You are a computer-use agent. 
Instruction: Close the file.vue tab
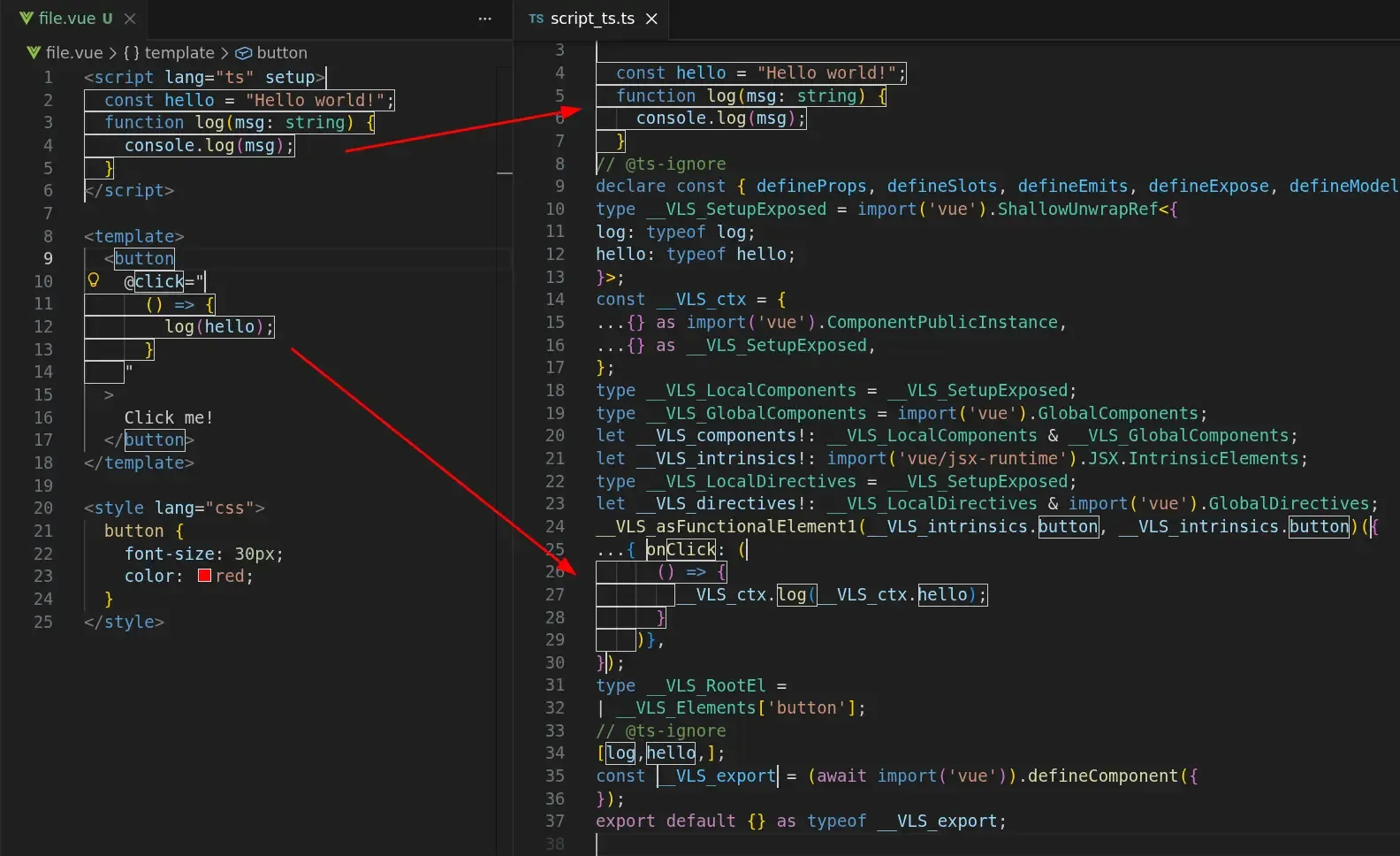tap(130, 19)
